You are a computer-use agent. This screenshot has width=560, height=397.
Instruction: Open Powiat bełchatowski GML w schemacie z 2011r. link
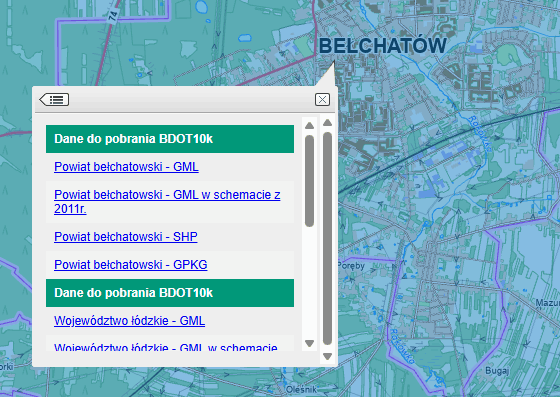(167, 202)
